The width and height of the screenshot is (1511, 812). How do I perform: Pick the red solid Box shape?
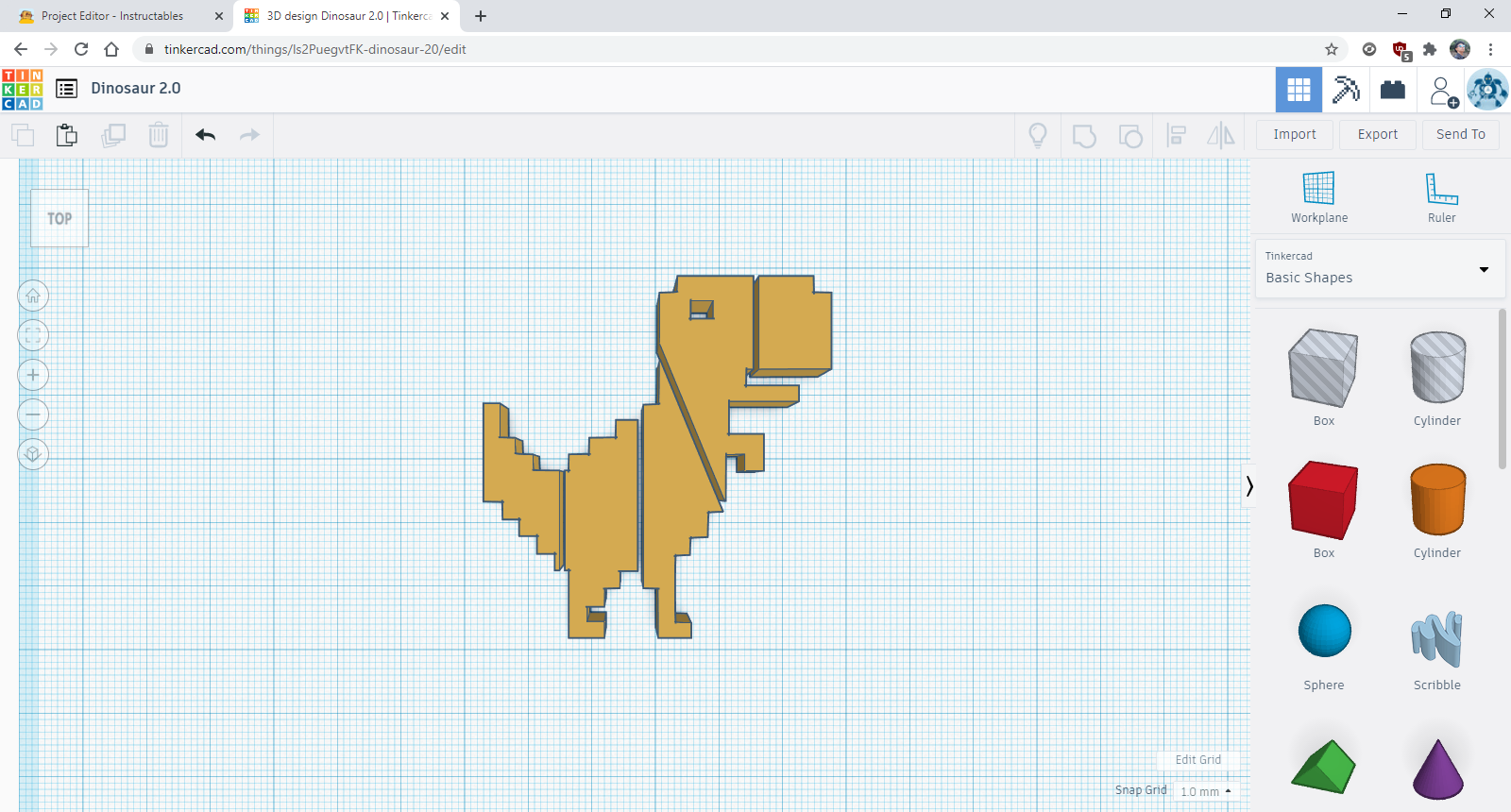[x=1323, y=500]
